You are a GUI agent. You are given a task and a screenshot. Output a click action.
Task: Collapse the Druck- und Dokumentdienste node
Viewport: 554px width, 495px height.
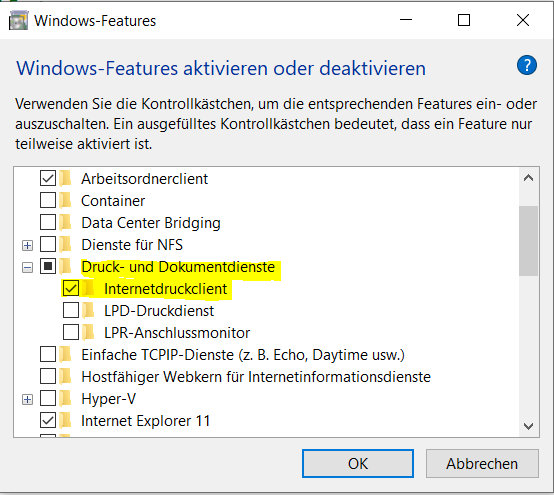coord(27,267)
